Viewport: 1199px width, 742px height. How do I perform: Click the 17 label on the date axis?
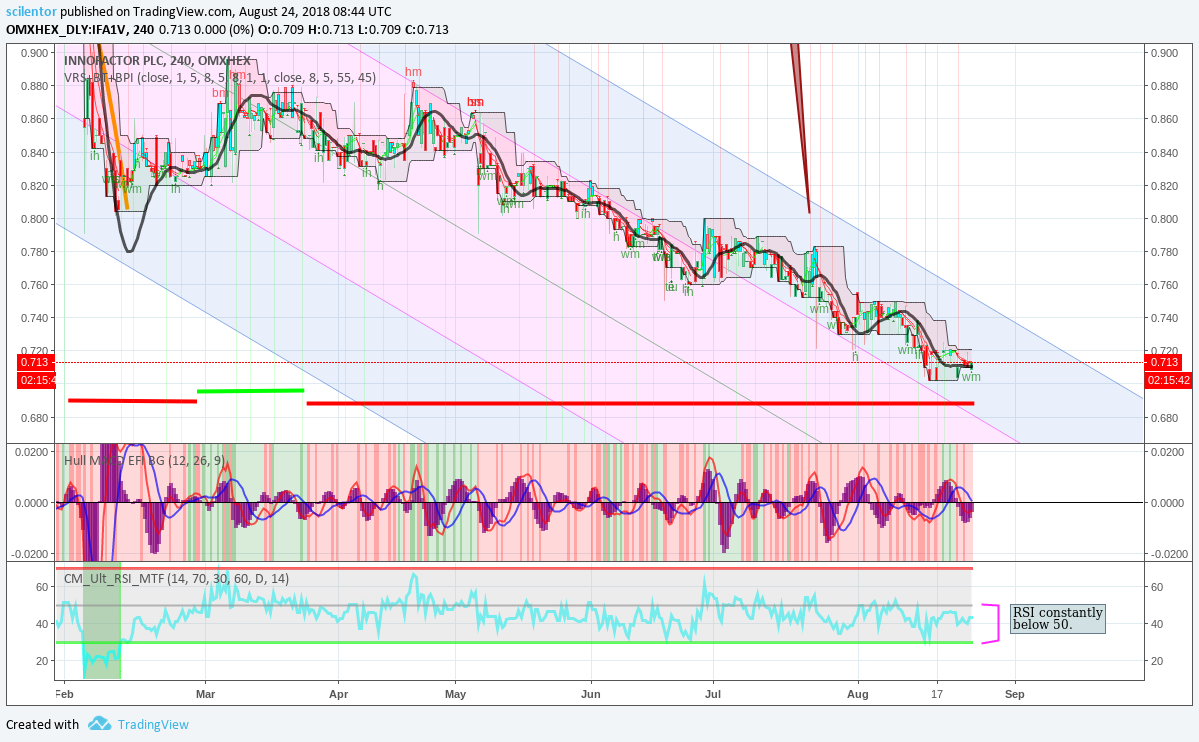pos(937,694)
